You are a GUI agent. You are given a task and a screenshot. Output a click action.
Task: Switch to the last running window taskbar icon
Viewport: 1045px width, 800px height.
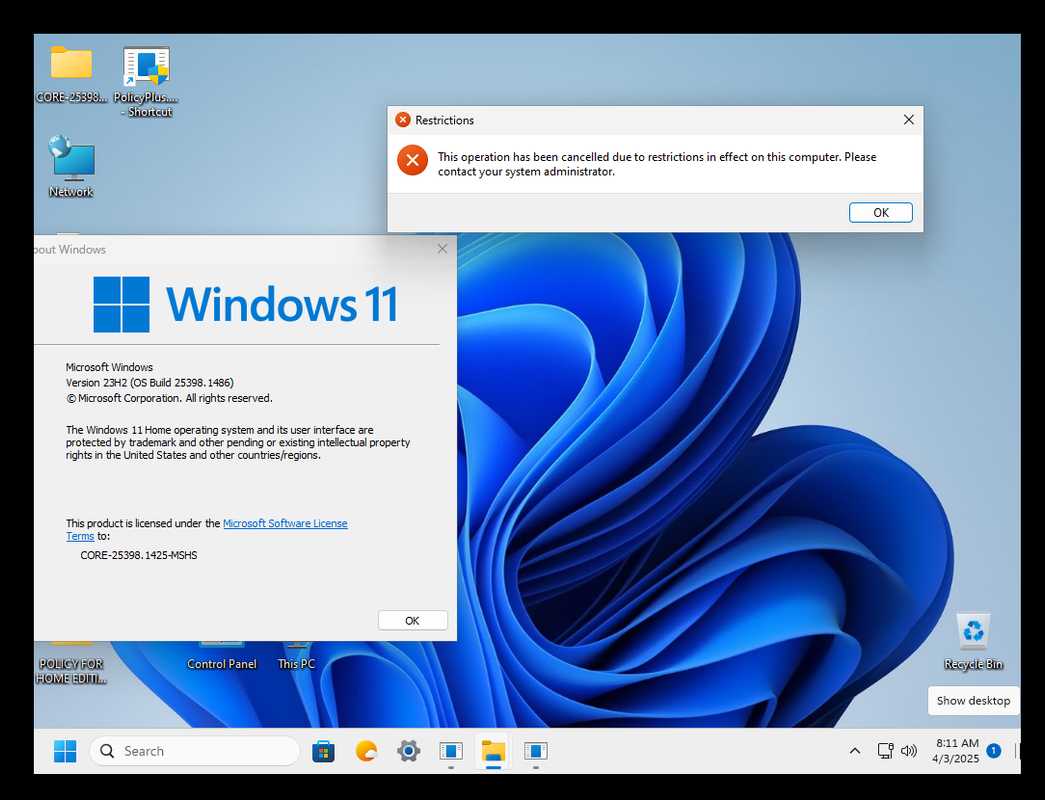(536, 751)
